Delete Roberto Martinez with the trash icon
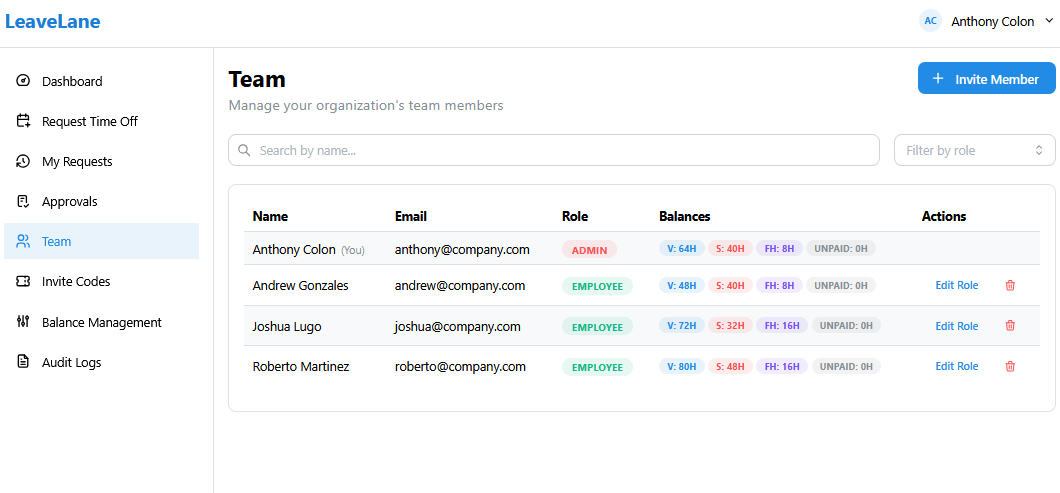This screenshot has height=493, width=1060. coord(1010,367)
